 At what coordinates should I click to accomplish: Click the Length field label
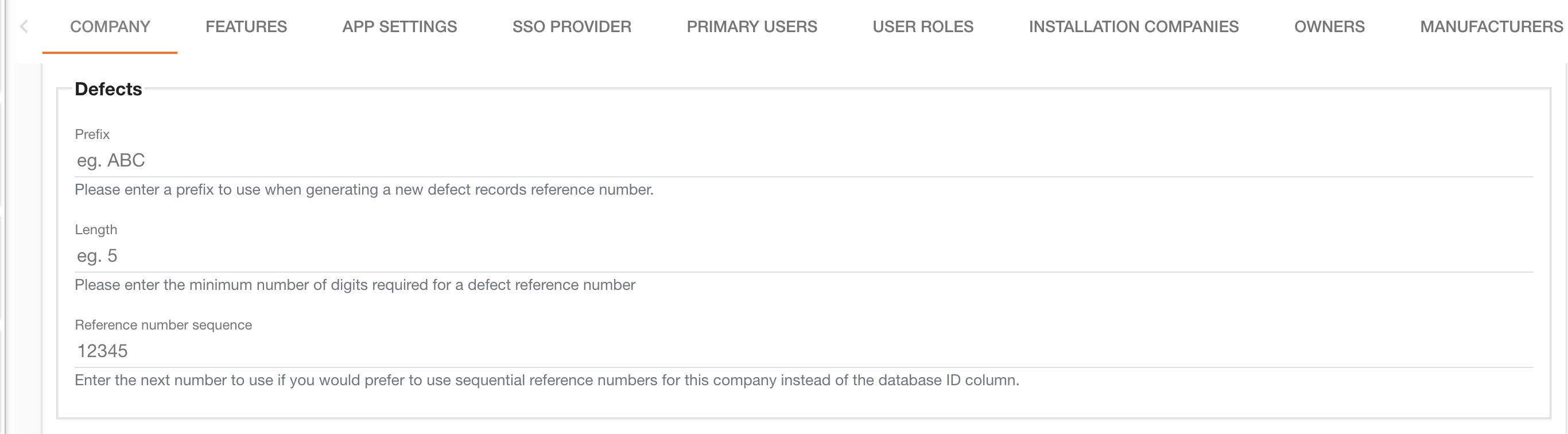[x=96, y=230]
